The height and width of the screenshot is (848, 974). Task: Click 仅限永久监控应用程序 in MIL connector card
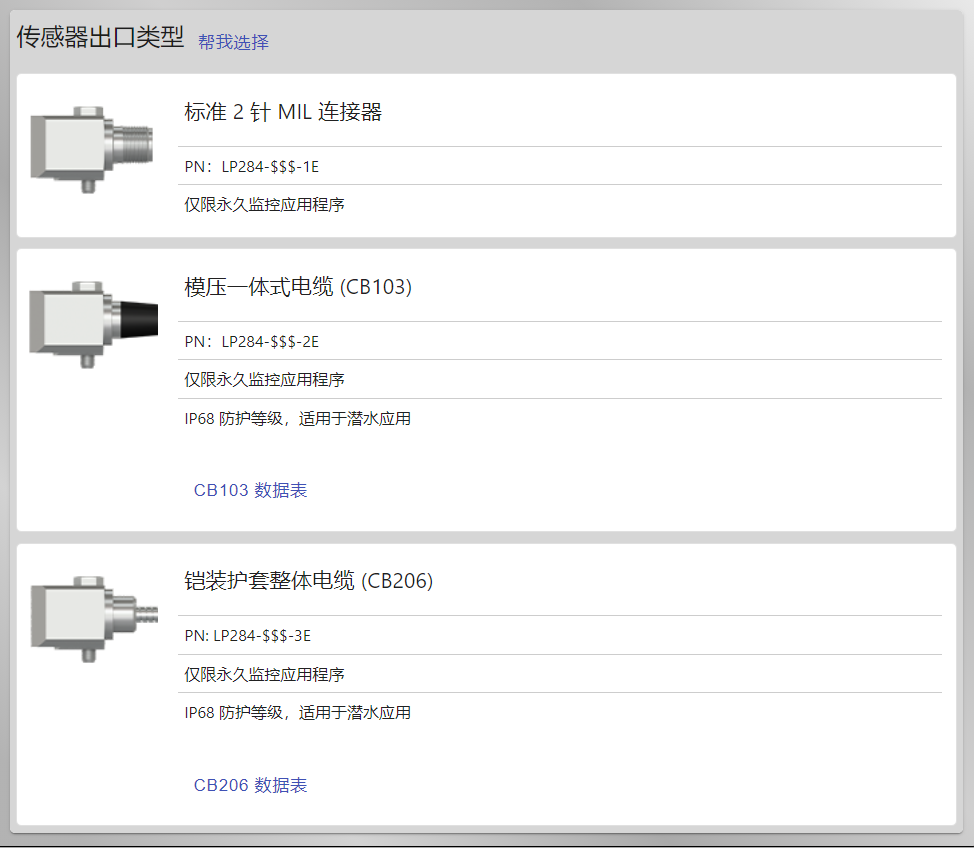[x=264, y=204]
